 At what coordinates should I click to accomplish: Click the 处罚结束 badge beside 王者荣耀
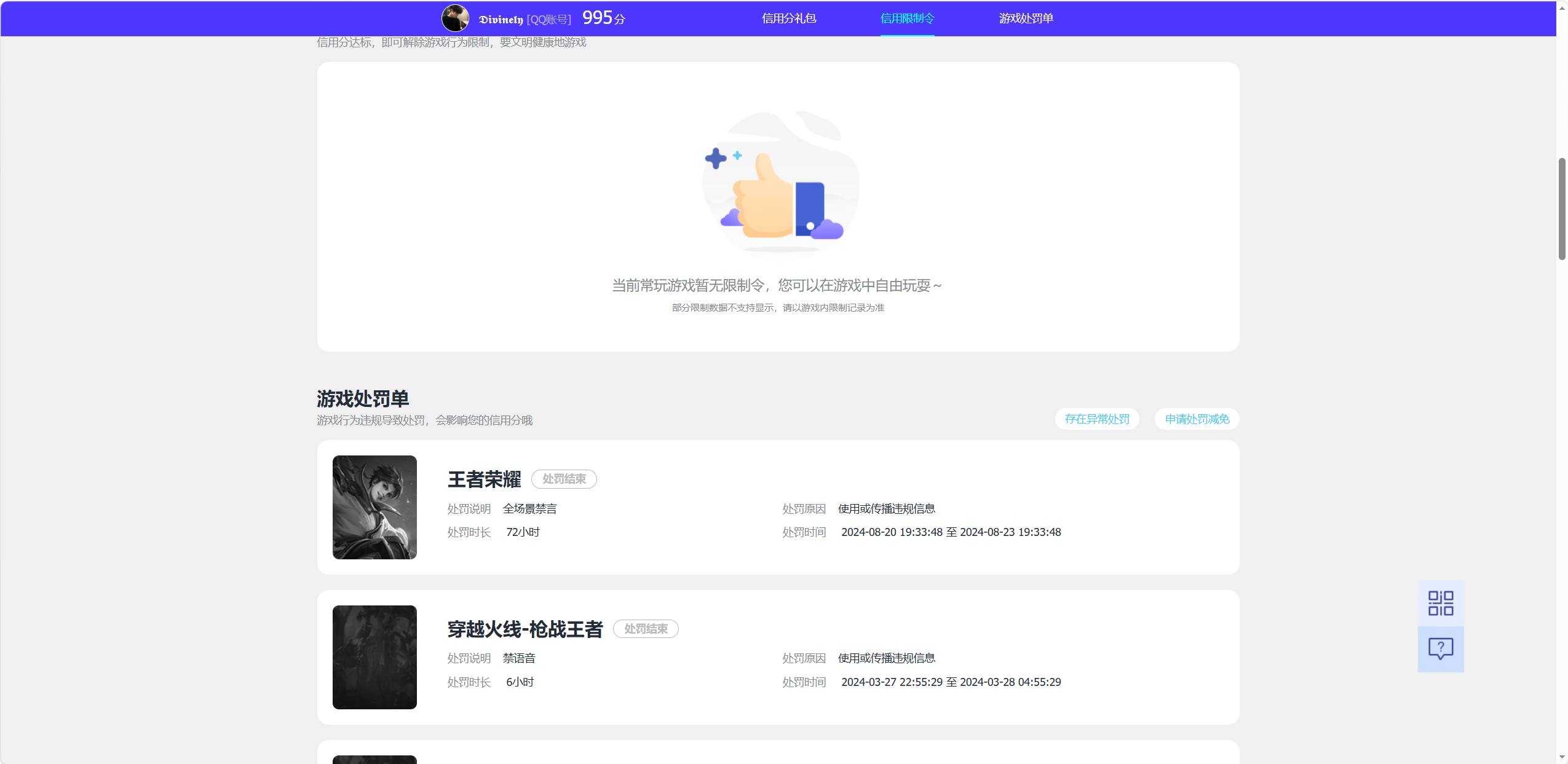coord(564,479)
